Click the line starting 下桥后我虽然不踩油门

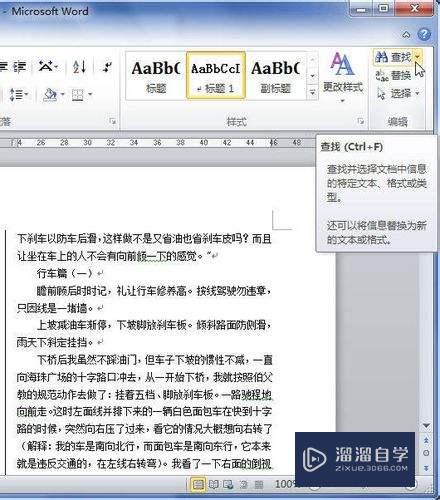[x=154, y=359]
